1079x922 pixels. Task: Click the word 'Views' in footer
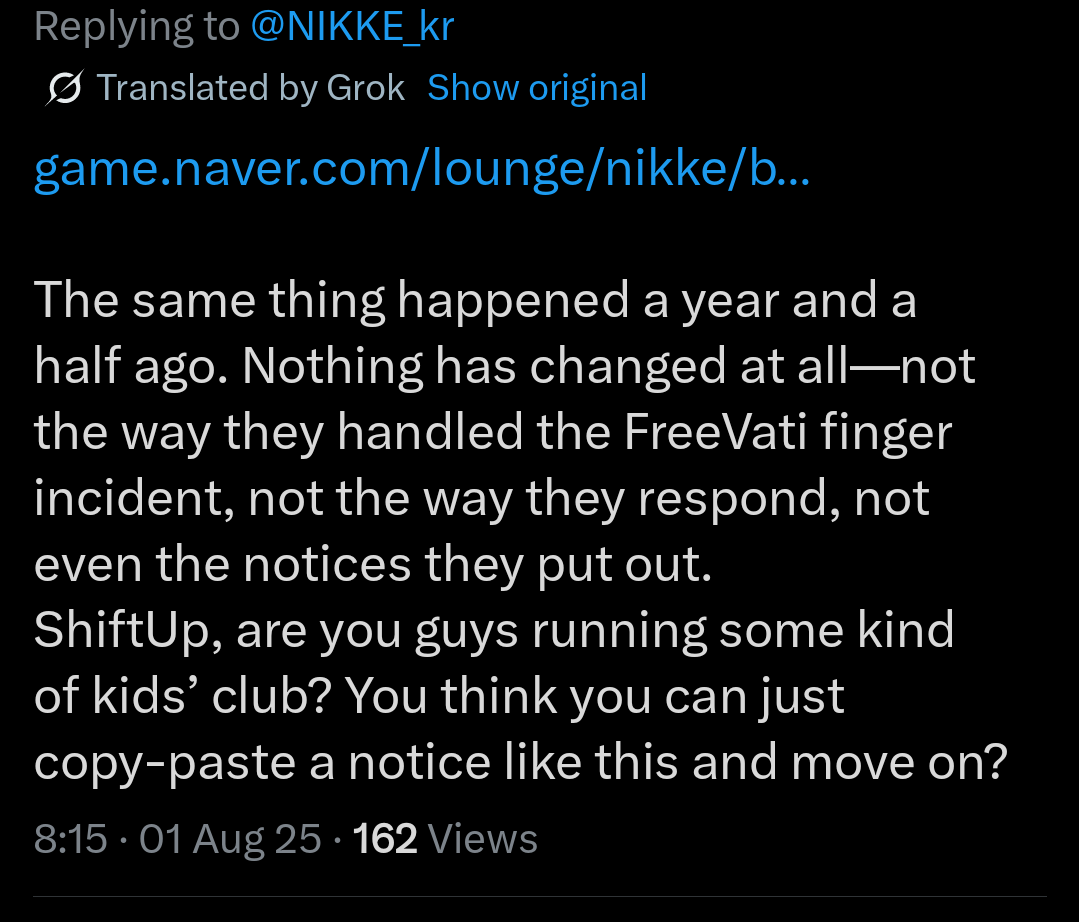[482, 839]
